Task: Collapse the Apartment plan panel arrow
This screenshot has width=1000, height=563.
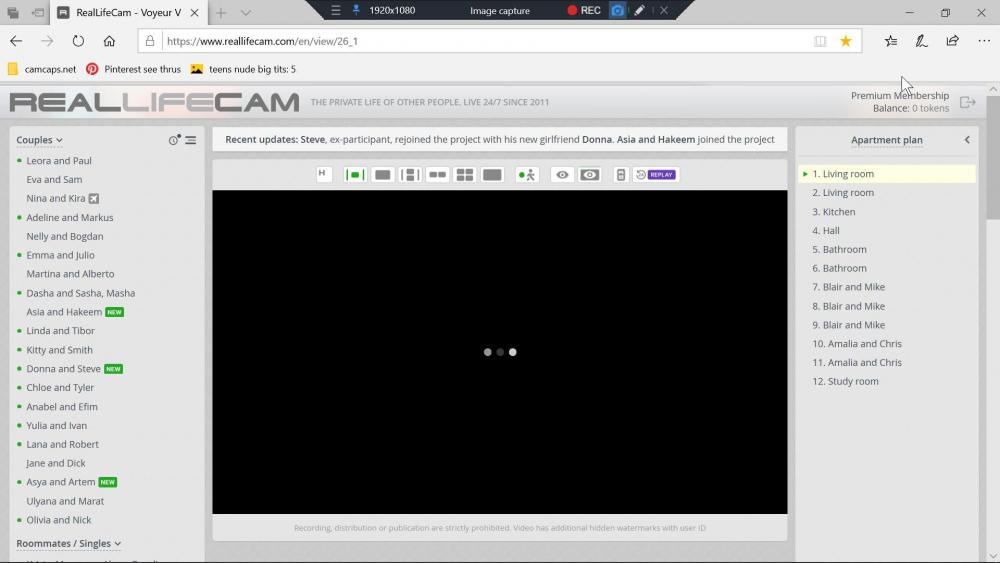Action: [x=967, y=140]
